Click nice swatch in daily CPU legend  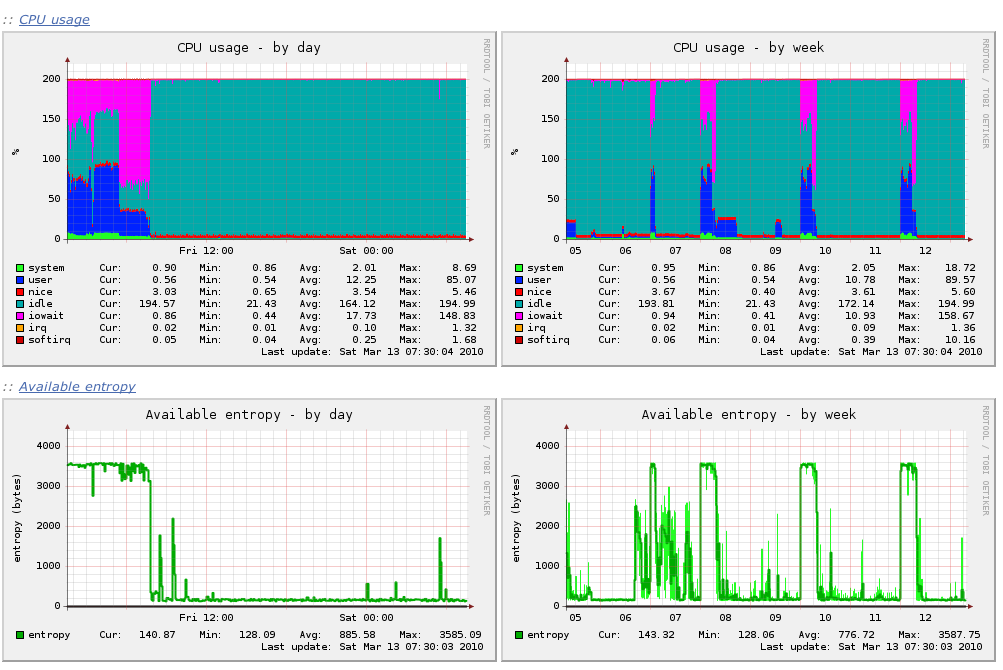(x=20, y=292)
